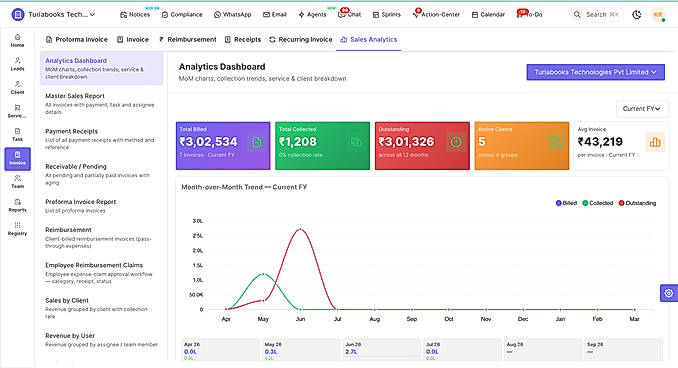Expand the Turiabooks Tech workspace dropdown
678x368 pixels.
pos(61,15)
